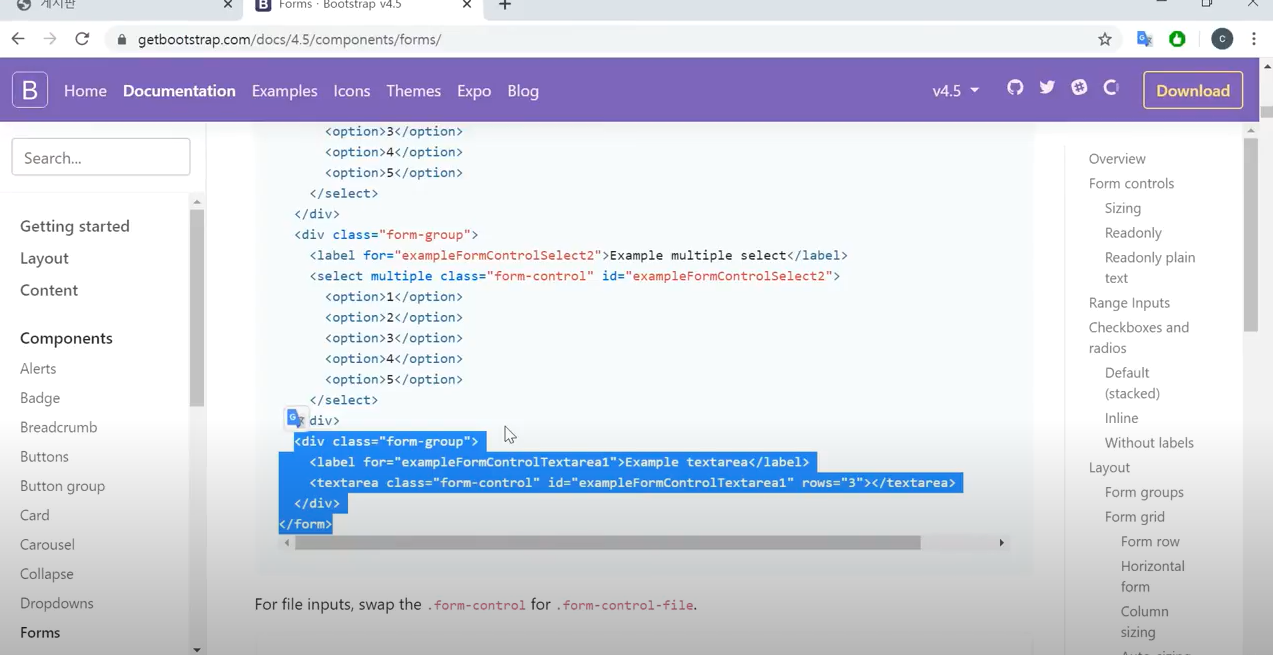Jump to Without labels in the contents
The width and height of the screenshot is (1273, 655).
pyautogui.click(x=1149, y=443)
